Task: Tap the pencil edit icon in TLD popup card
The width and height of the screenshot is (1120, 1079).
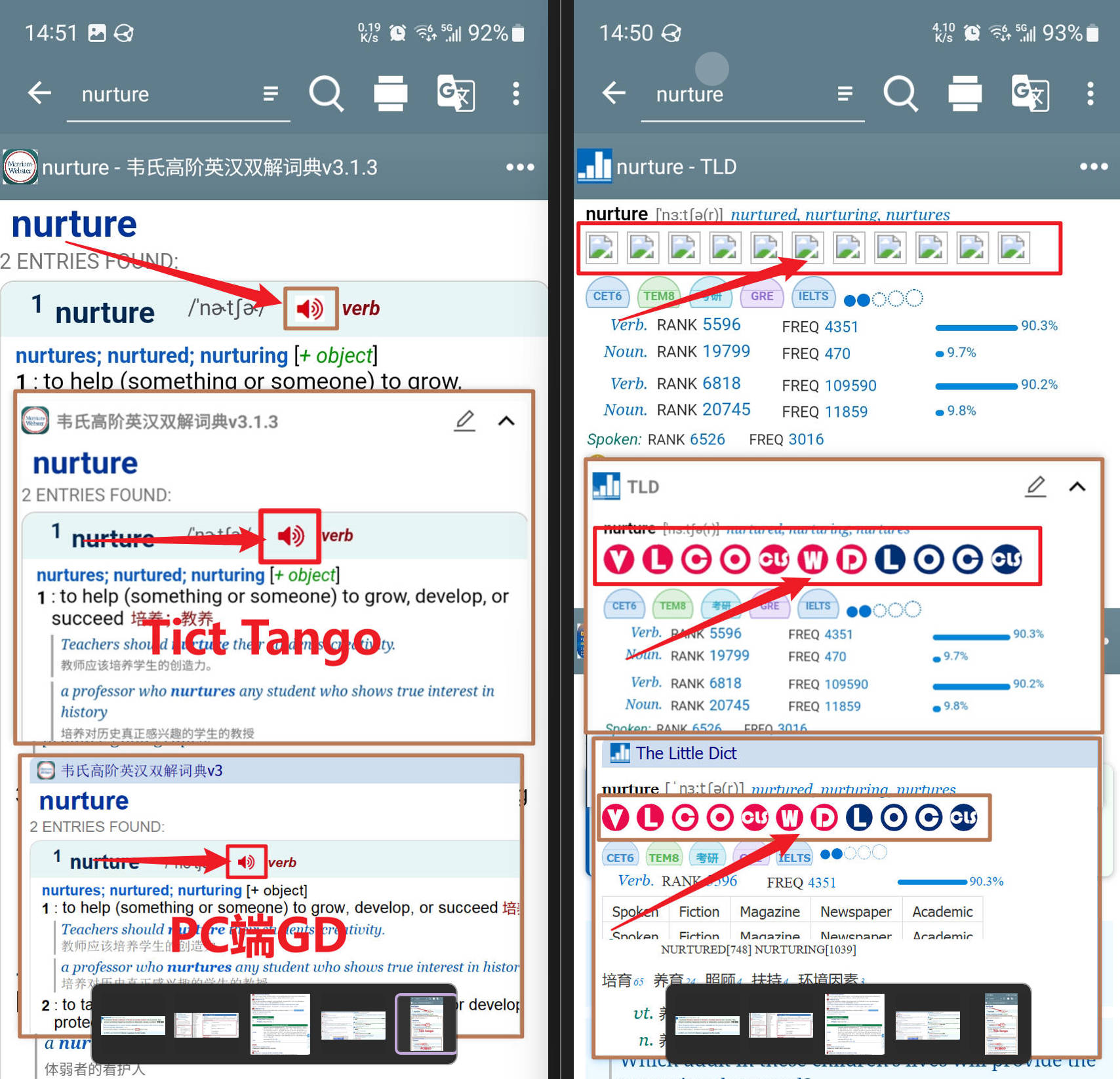Action: [x=1035, y=486]
